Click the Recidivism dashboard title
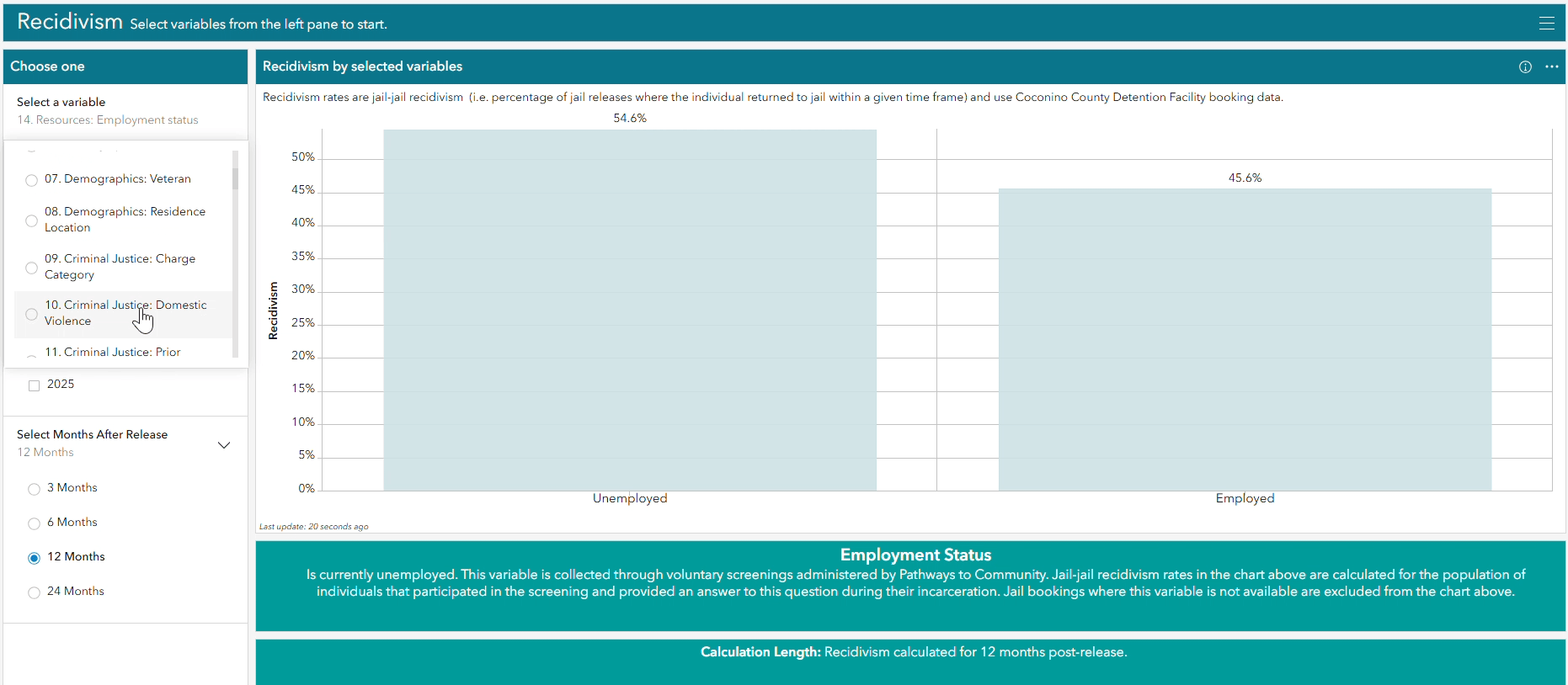This screenshot has width=1568, height=685. (70, 22)
